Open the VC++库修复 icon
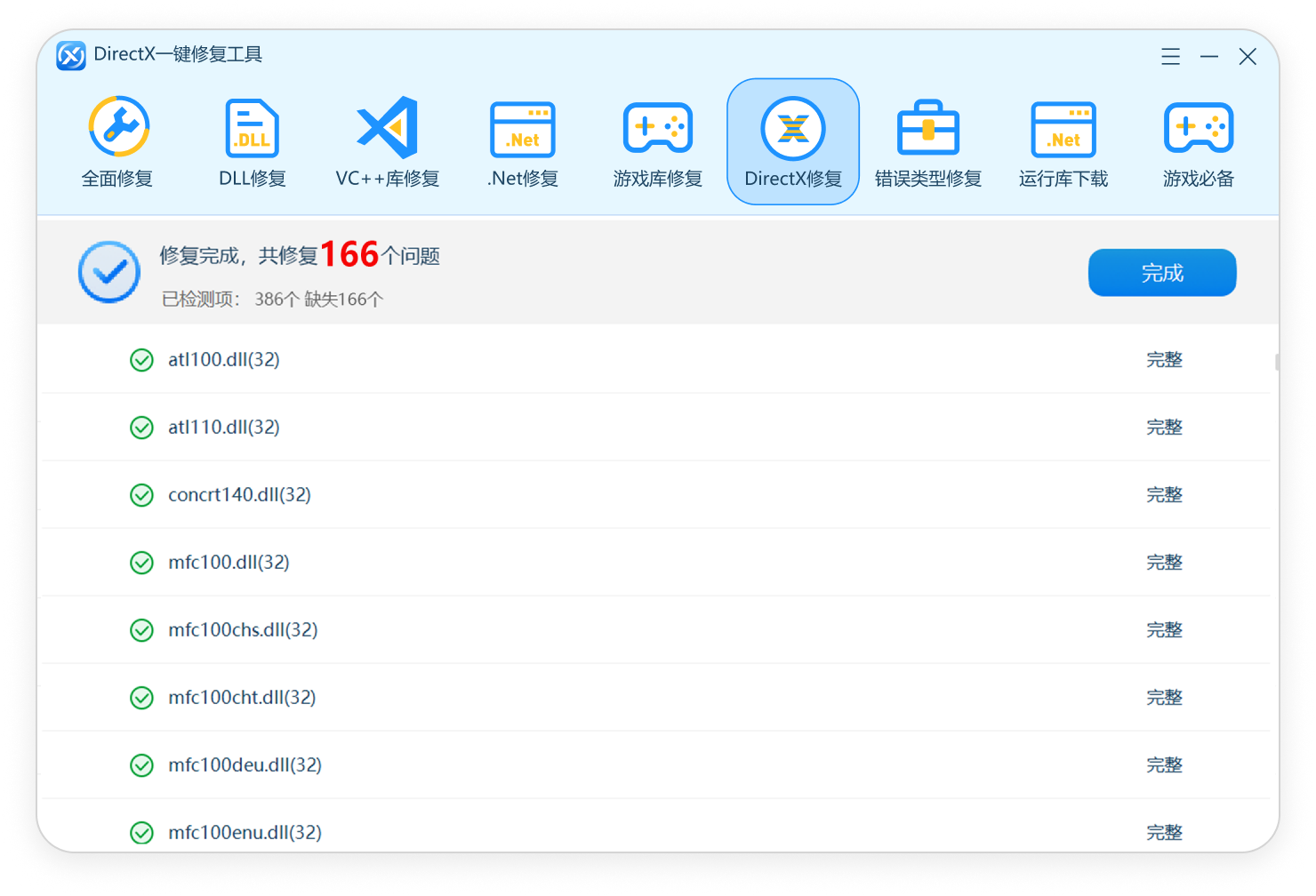The height and width of the screenshot is (896, 1316). (x=388, y=127)
